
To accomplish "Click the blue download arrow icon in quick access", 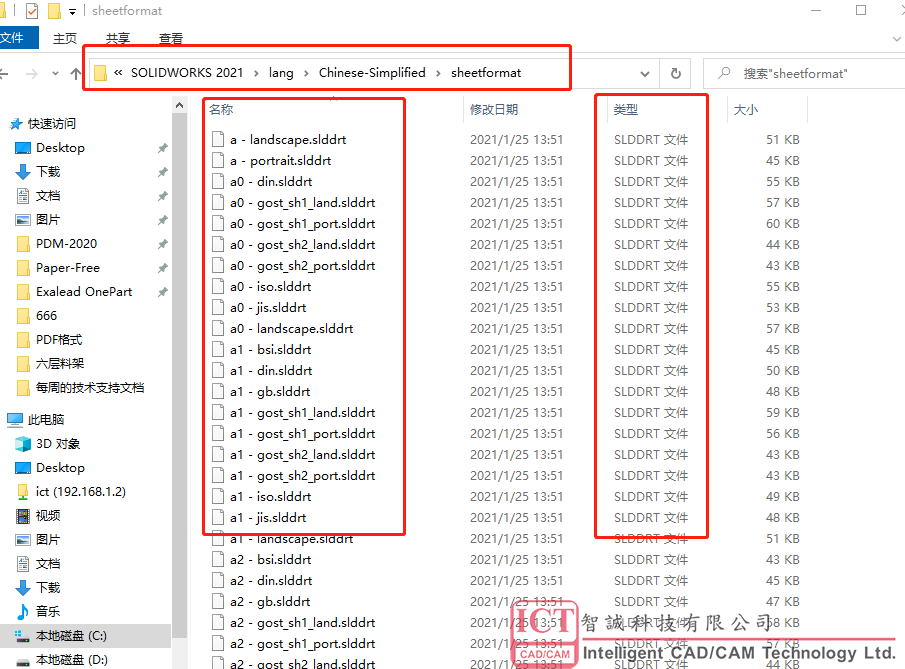I will click(23, 171).
